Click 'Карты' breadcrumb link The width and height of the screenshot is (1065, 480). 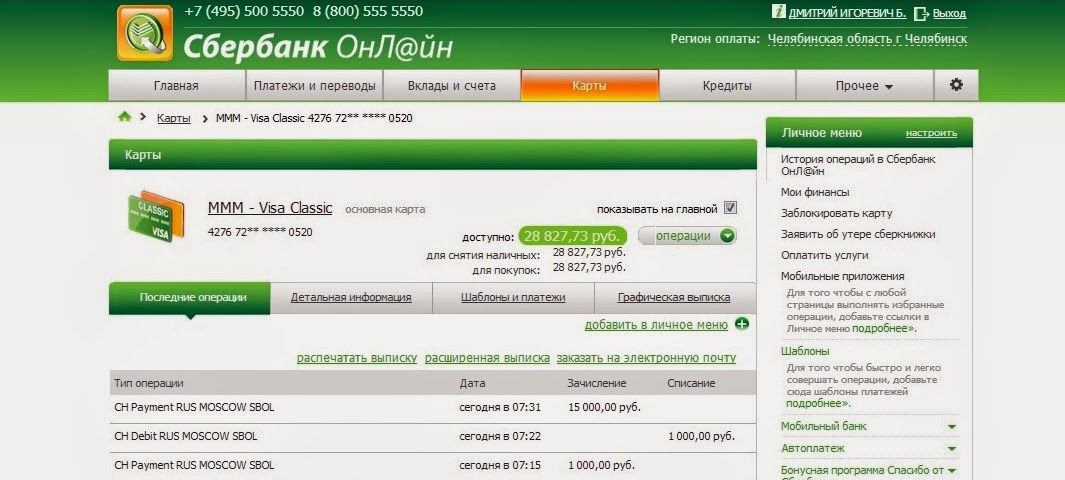(x=174, y=118)
